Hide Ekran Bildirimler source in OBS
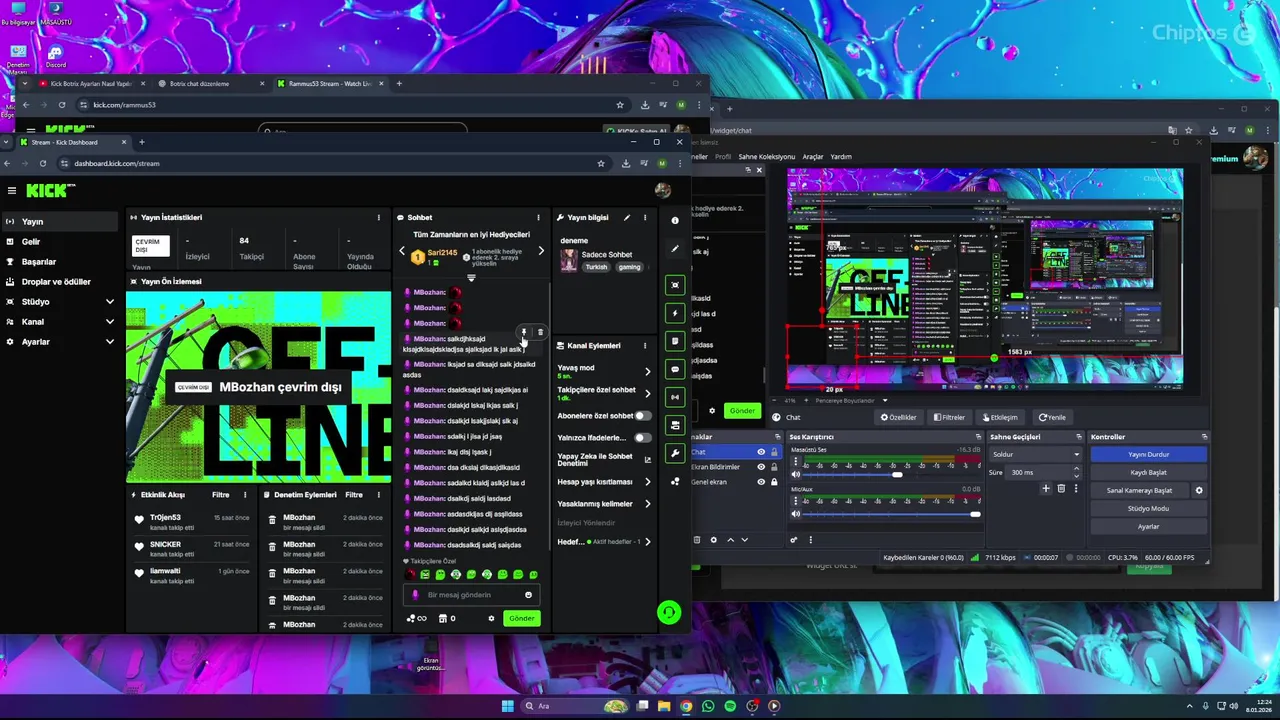Viewport: 1280px width, 720px height. pos(761,467)
